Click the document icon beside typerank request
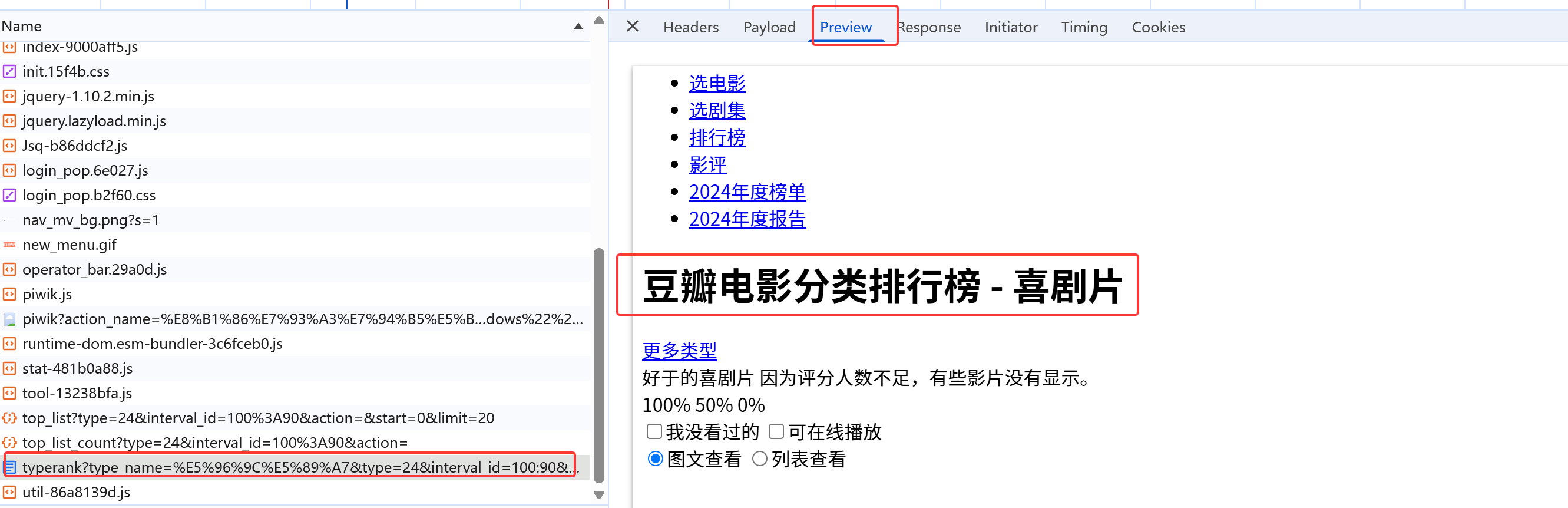1568x508 pixels. [9, 467]
